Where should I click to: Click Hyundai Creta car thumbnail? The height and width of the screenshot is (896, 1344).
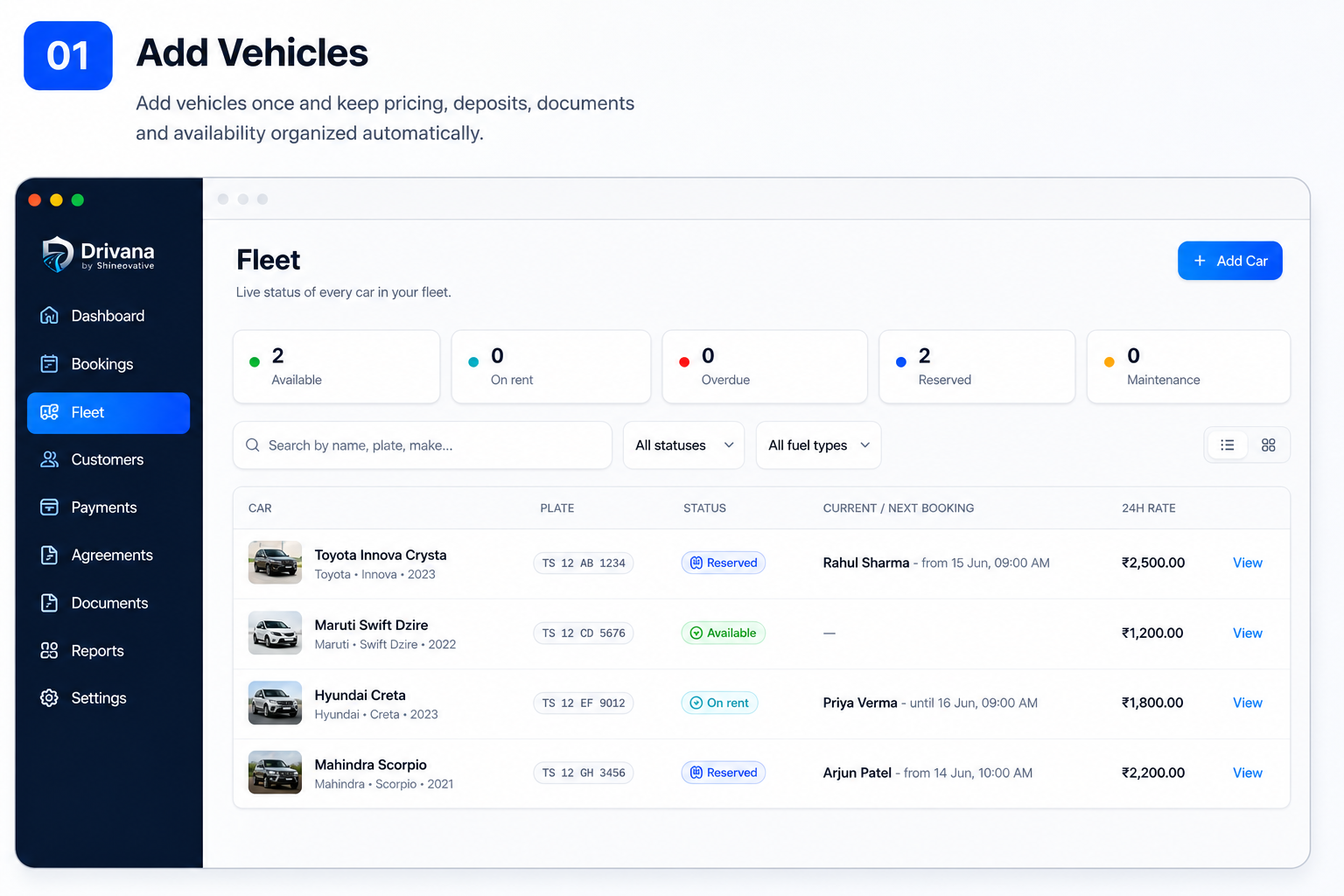click(275, 703)
